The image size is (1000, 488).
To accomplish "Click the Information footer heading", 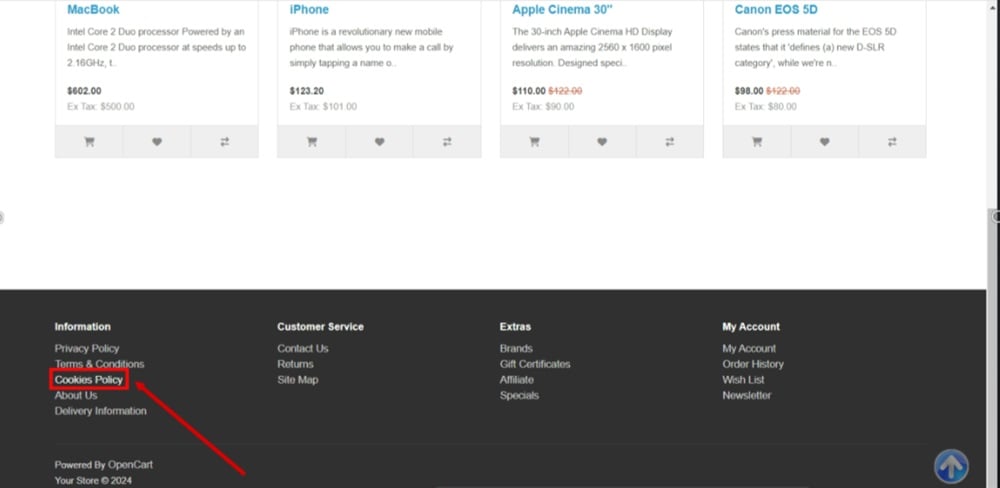I will pyautogui.click(x=83, y=327).
